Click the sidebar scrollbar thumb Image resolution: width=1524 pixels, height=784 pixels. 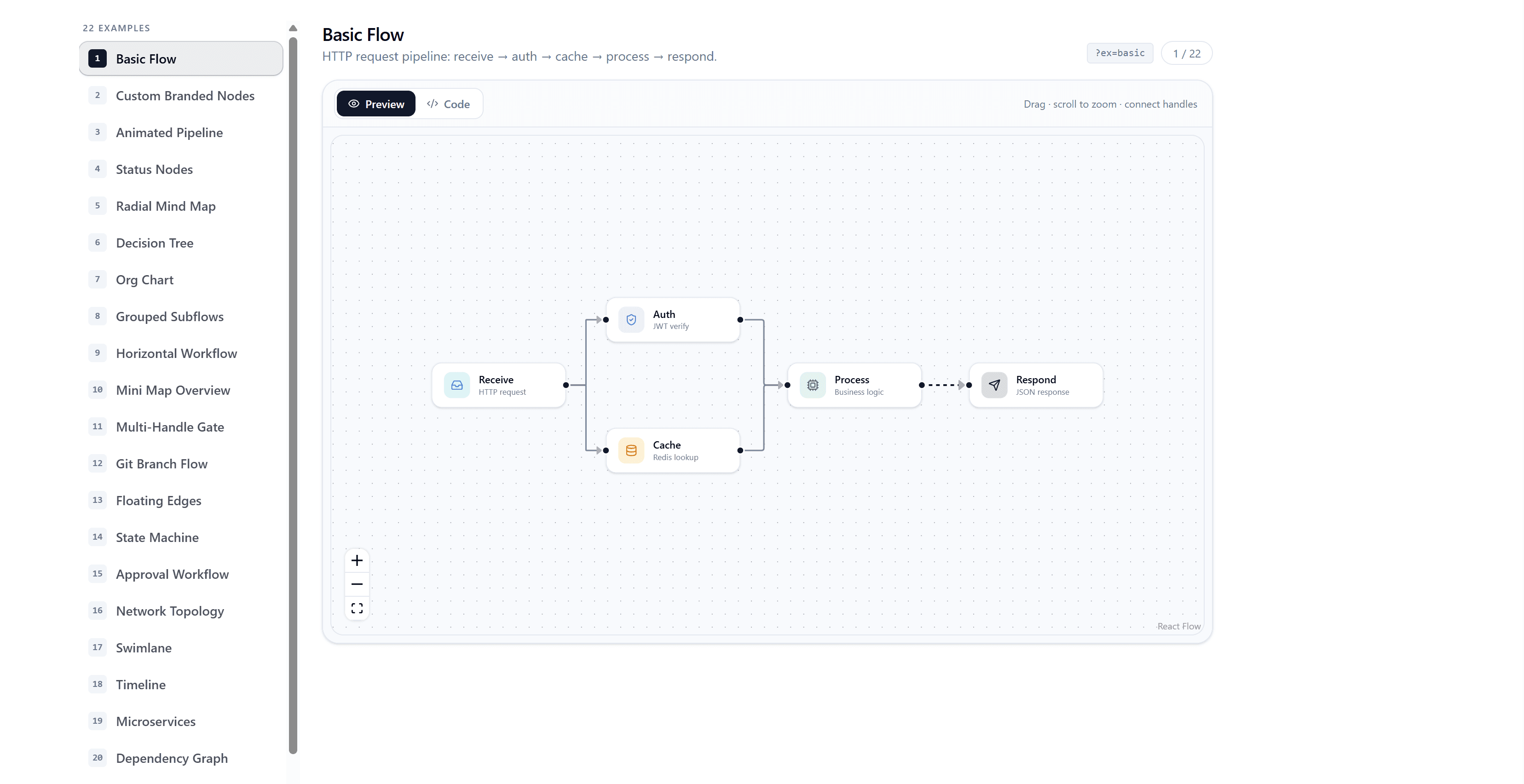[293, 395]
